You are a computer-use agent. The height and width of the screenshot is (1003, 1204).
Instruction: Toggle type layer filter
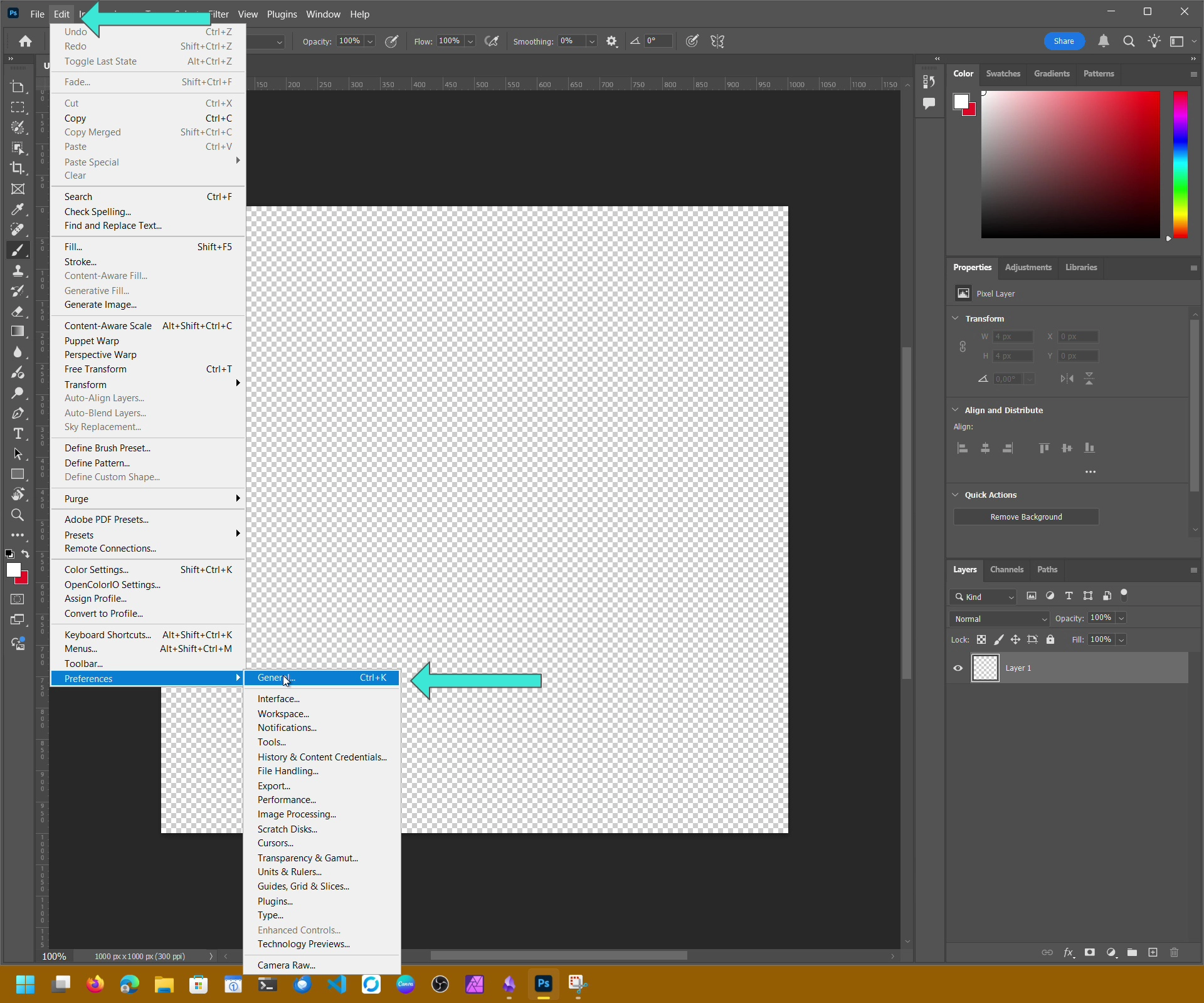(x=1069, y=596)
